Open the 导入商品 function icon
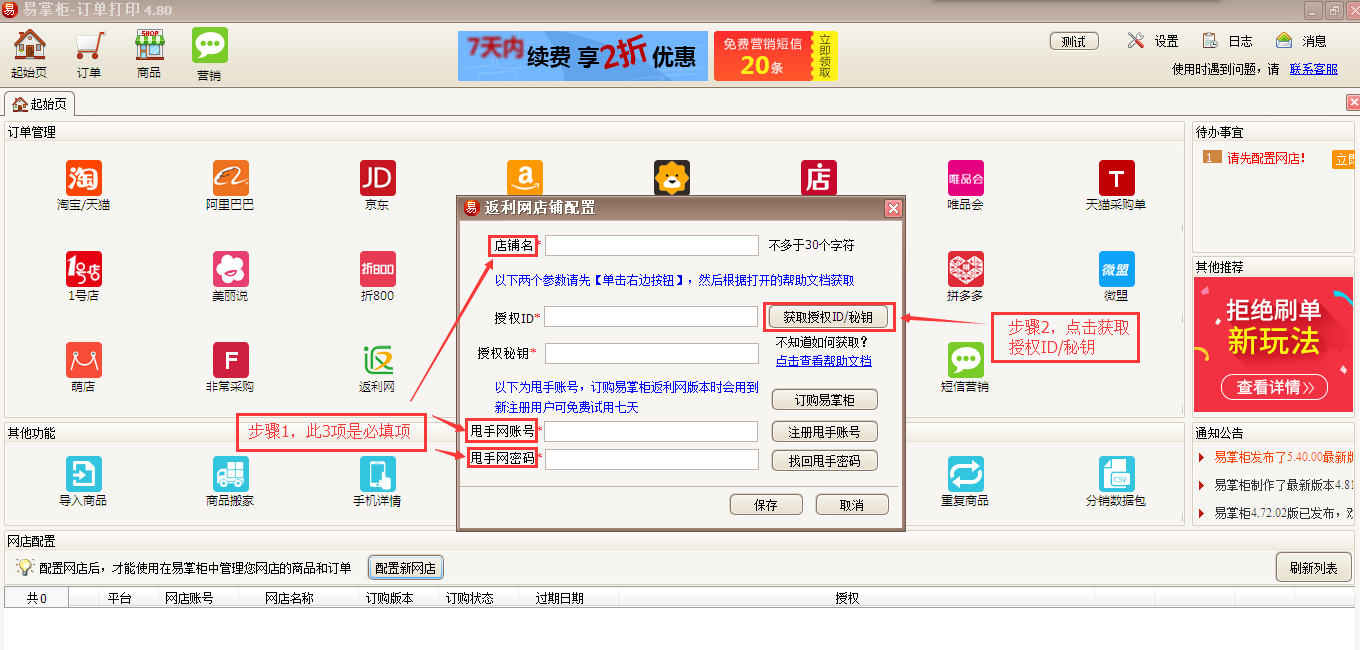Viewport: 1360px width, 650px height. 84,474
